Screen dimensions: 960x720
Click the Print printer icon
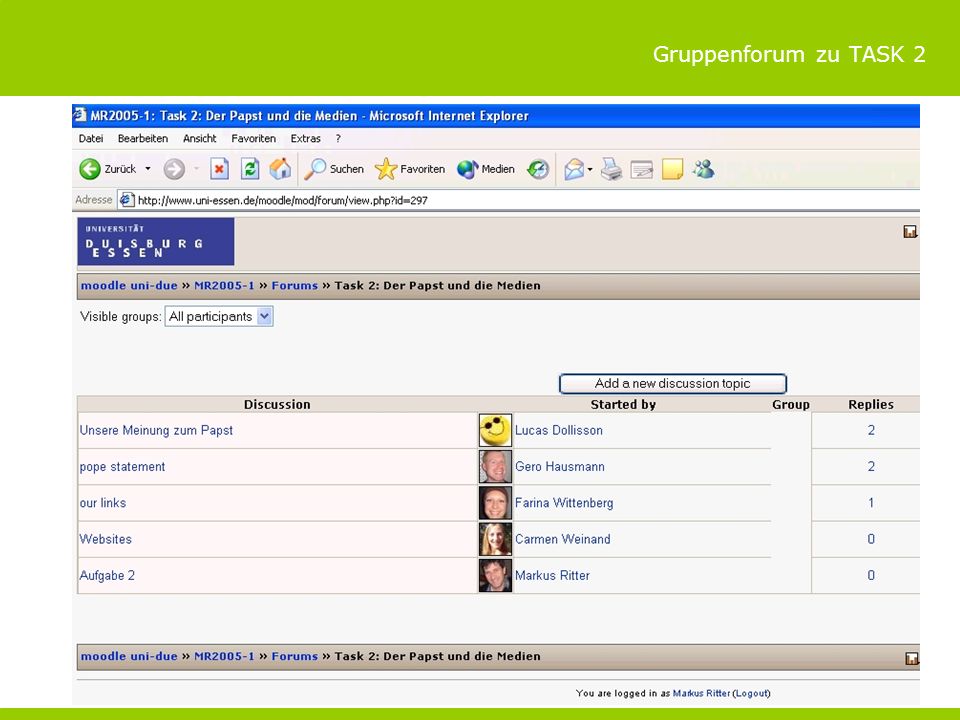[x=611, y=169]
